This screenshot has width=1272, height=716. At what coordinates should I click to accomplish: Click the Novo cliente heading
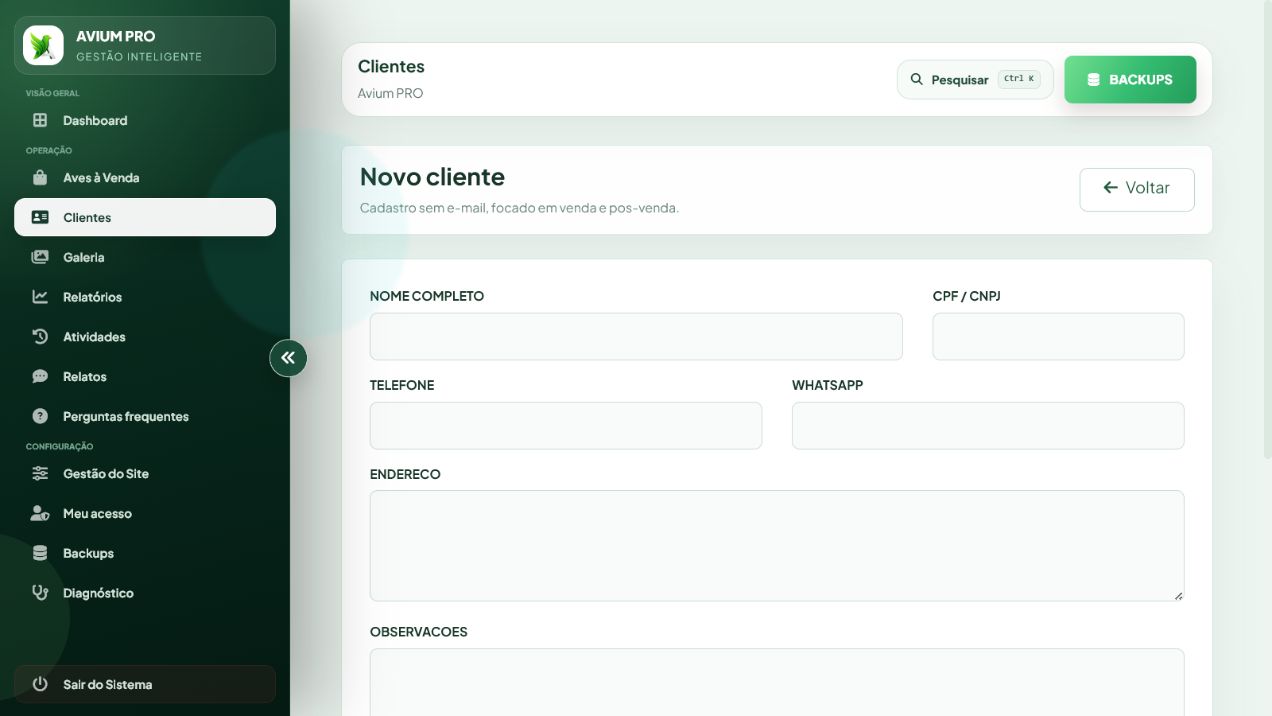click(432, 177)
